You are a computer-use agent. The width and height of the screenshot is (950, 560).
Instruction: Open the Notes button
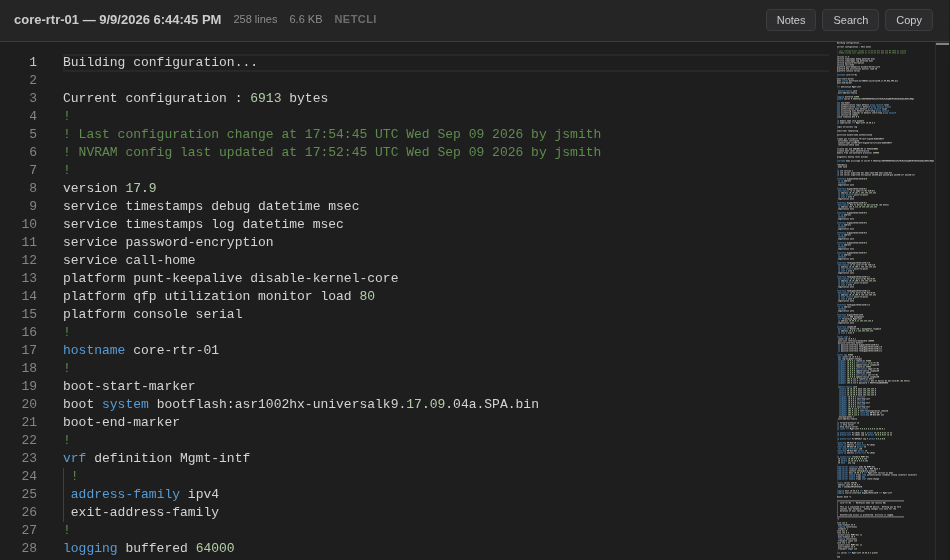pos(791,20)
